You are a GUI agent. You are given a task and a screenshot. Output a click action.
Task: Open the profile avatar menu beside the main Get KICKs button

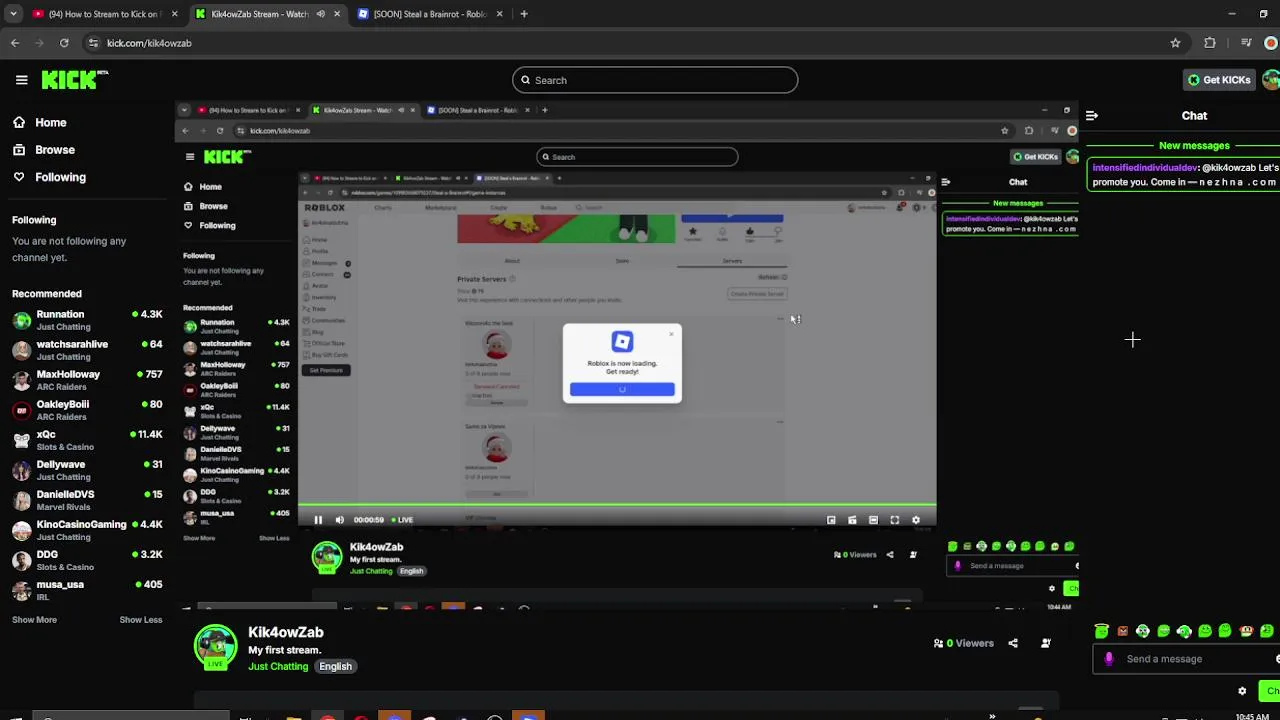1272,80
